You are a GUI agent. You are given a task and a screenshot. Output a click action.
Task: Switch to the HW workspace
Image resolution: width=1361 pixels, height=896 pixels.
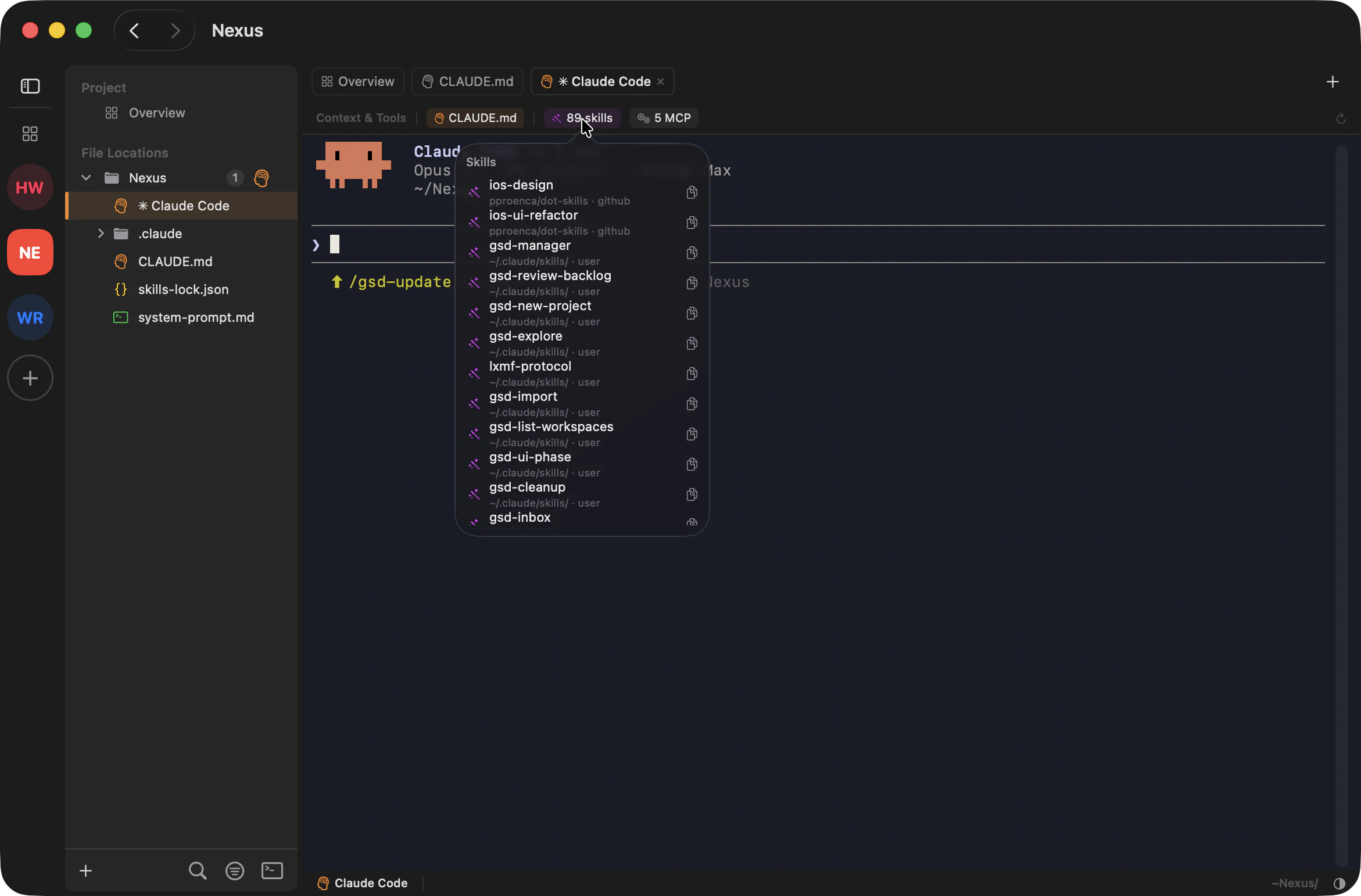(x=29, y=187)
